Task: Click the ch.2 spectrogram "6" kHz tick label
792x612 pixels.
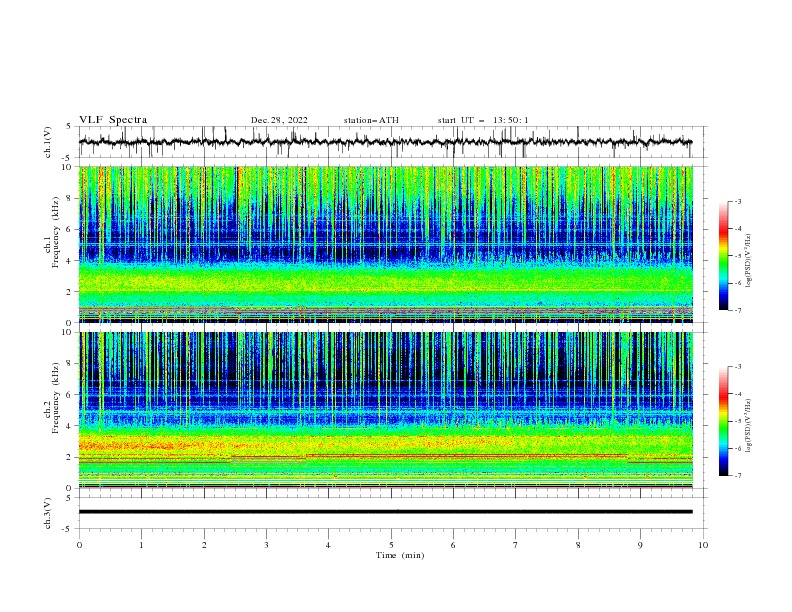Action: coord(70,395)
